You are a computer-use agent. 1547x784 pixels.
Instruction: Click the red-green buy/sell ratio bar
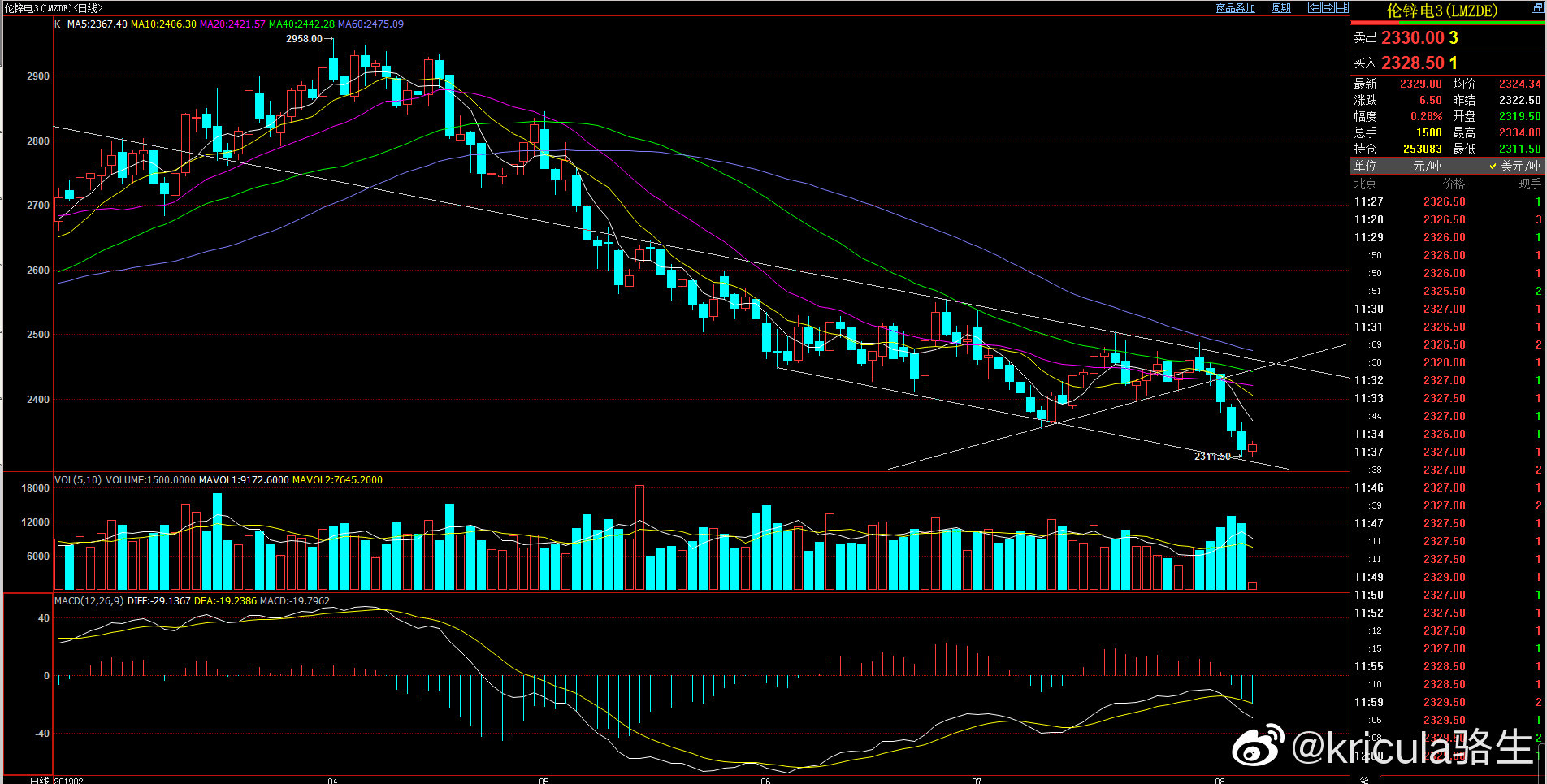[x=1447, y=23]
